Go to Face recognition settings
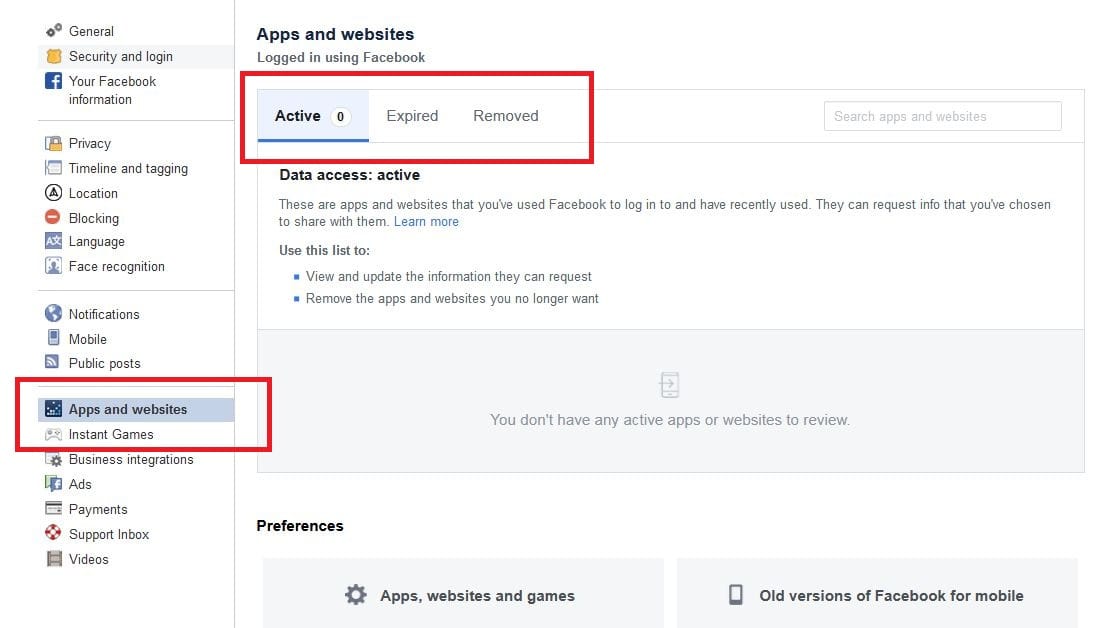This screenshot has width=1106, height=628. [116, 267]
